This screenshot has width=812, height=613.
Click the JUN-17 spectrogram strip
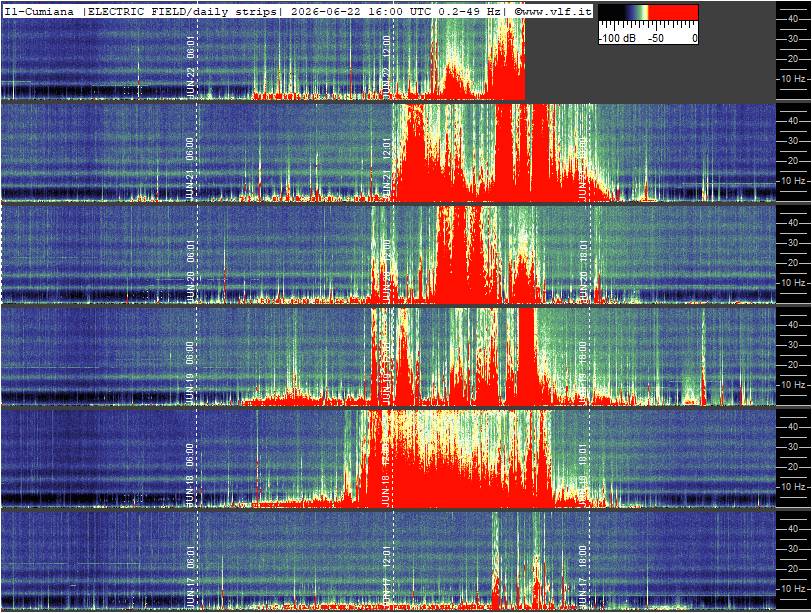coord(388,561)
